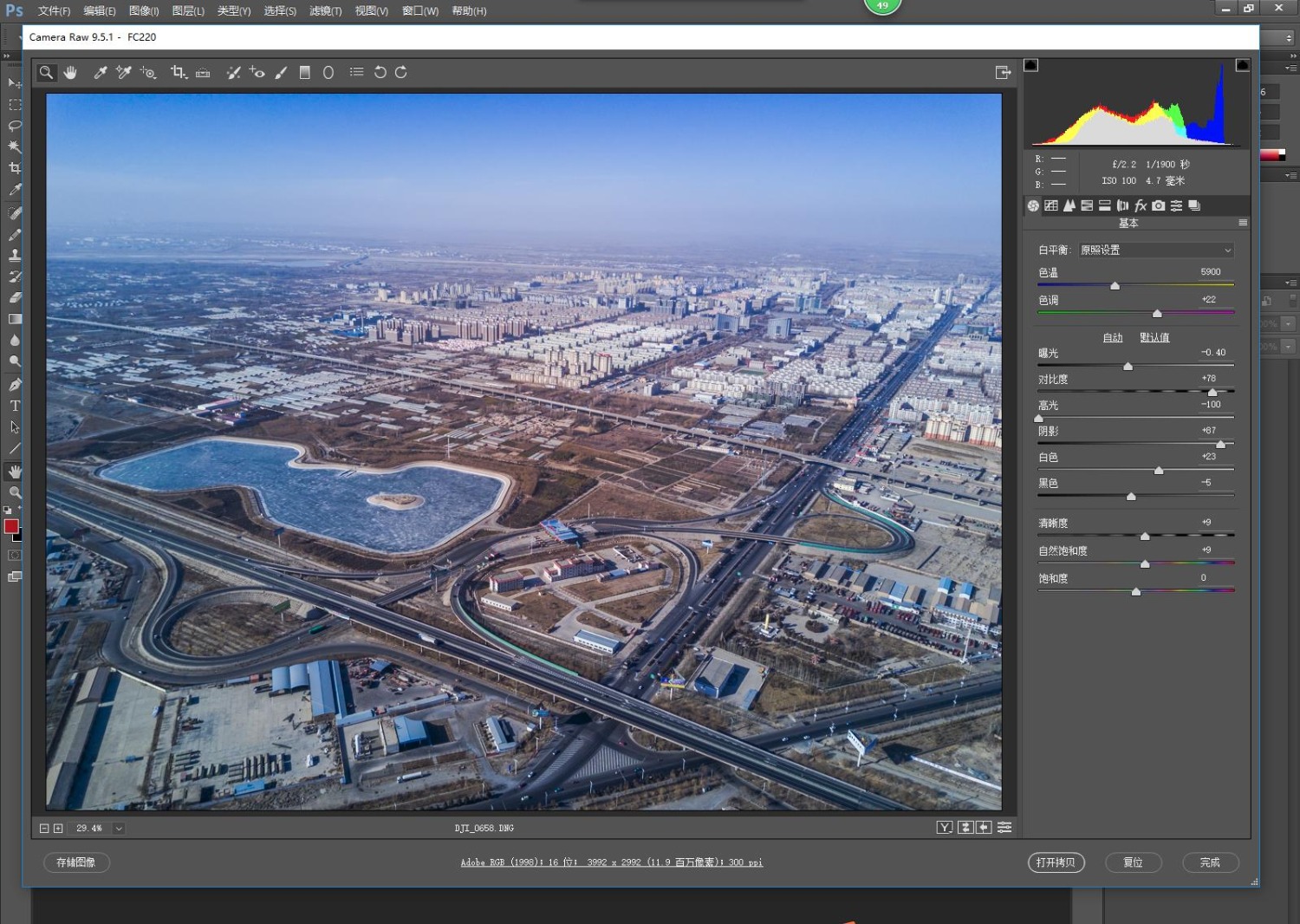This screenshot has height=924, width=1300.
Task: Rotate image counterclockwise
Action: [x=380, y=73]
